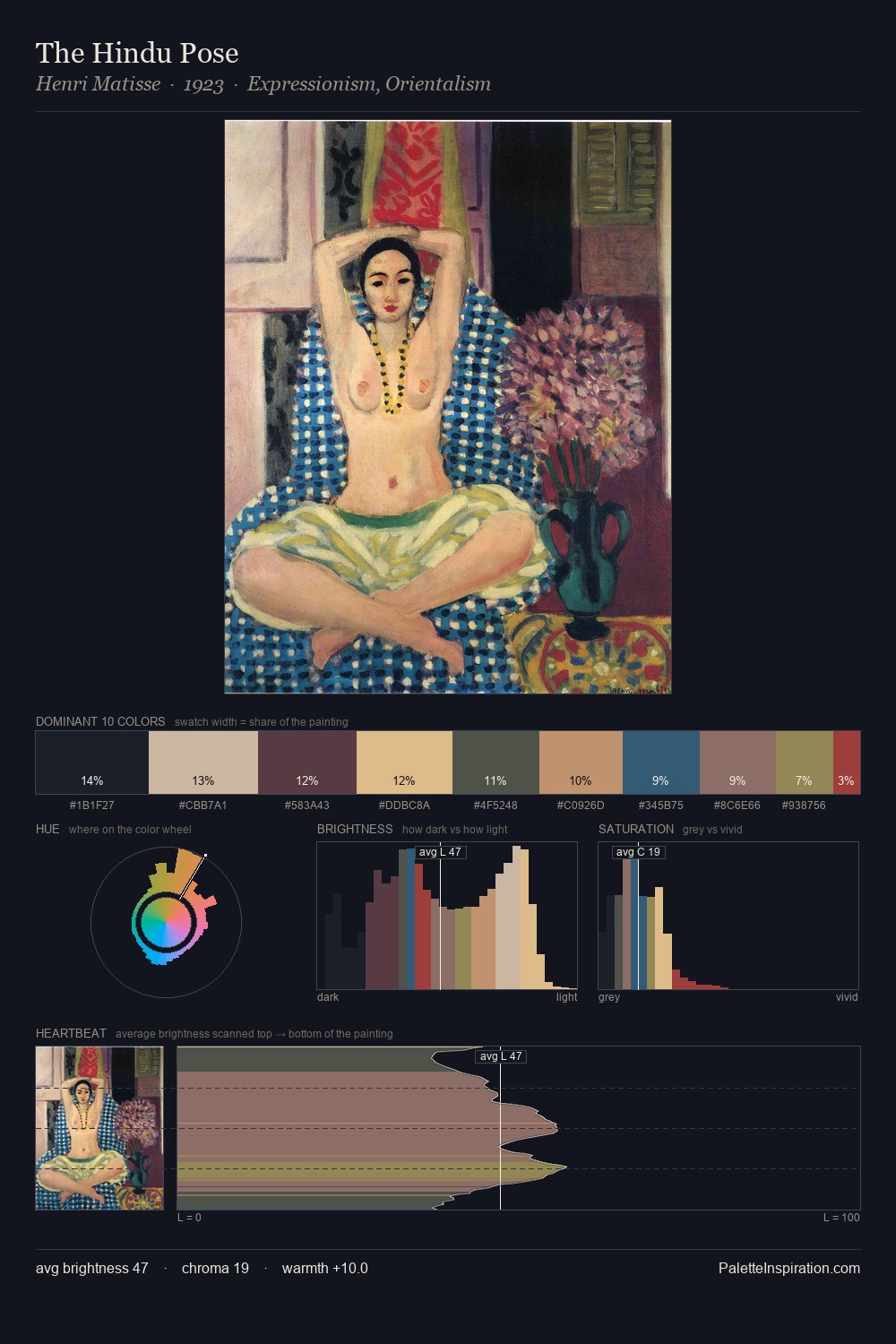896x1344 pixels.
Task: Click the avg L 47 label in Heartbeat chart
Action: point(501,1056)
